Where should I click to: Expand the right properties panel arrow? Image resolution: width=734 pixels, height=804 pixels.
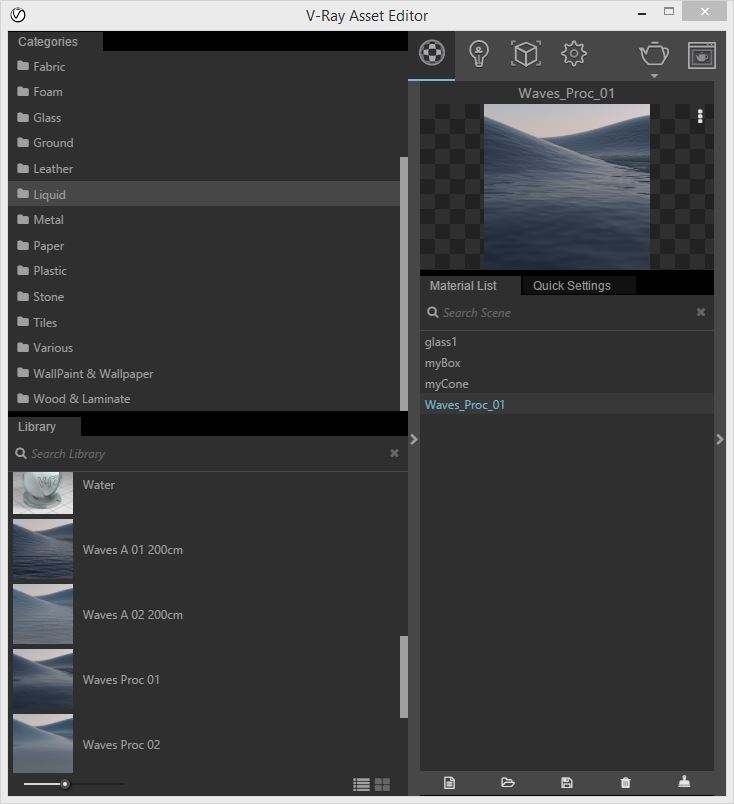coord(720,439)
